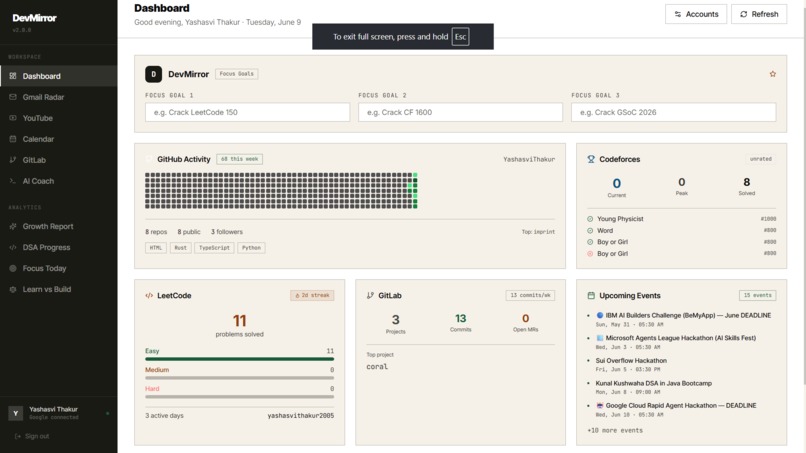The height and width of the screenshot is (453, 806).
Task: Expand the +10 more events link
Action: [x=615, y=430]
